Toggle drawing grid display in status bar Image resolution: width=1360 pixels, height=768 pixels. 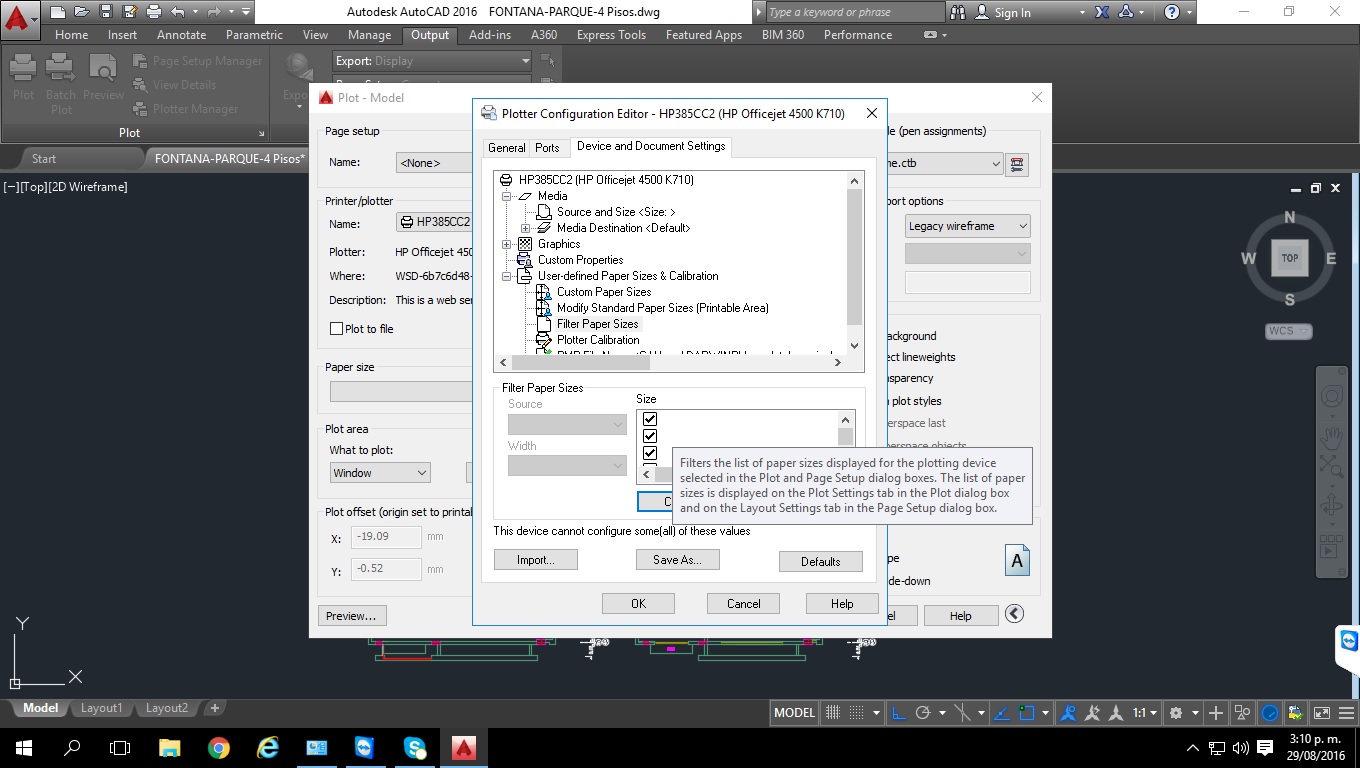click(833, 713)
